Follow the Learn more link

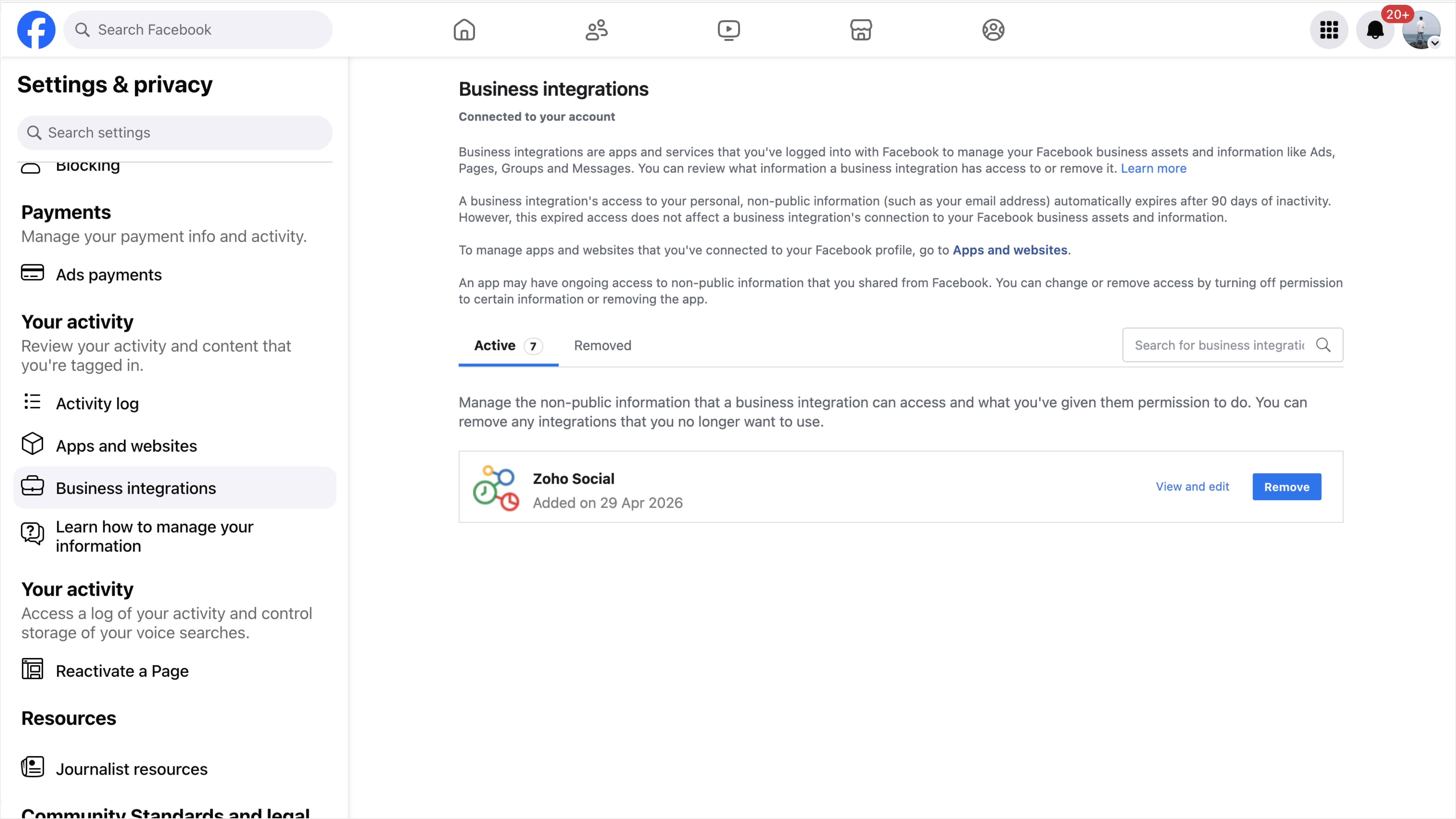(1153, 168)
